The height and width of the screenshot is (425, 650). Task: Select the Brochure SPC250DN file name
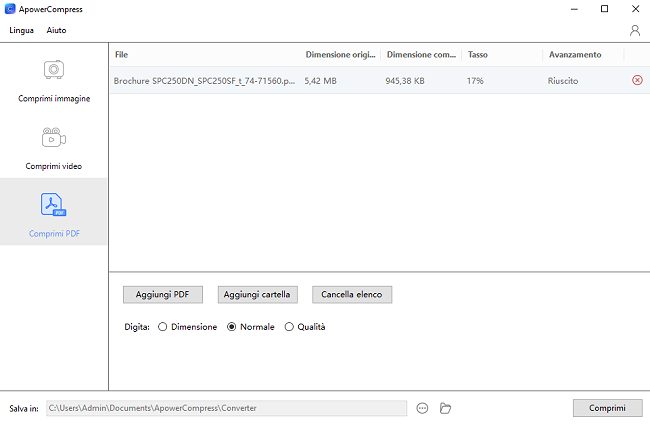pos(204,80)
